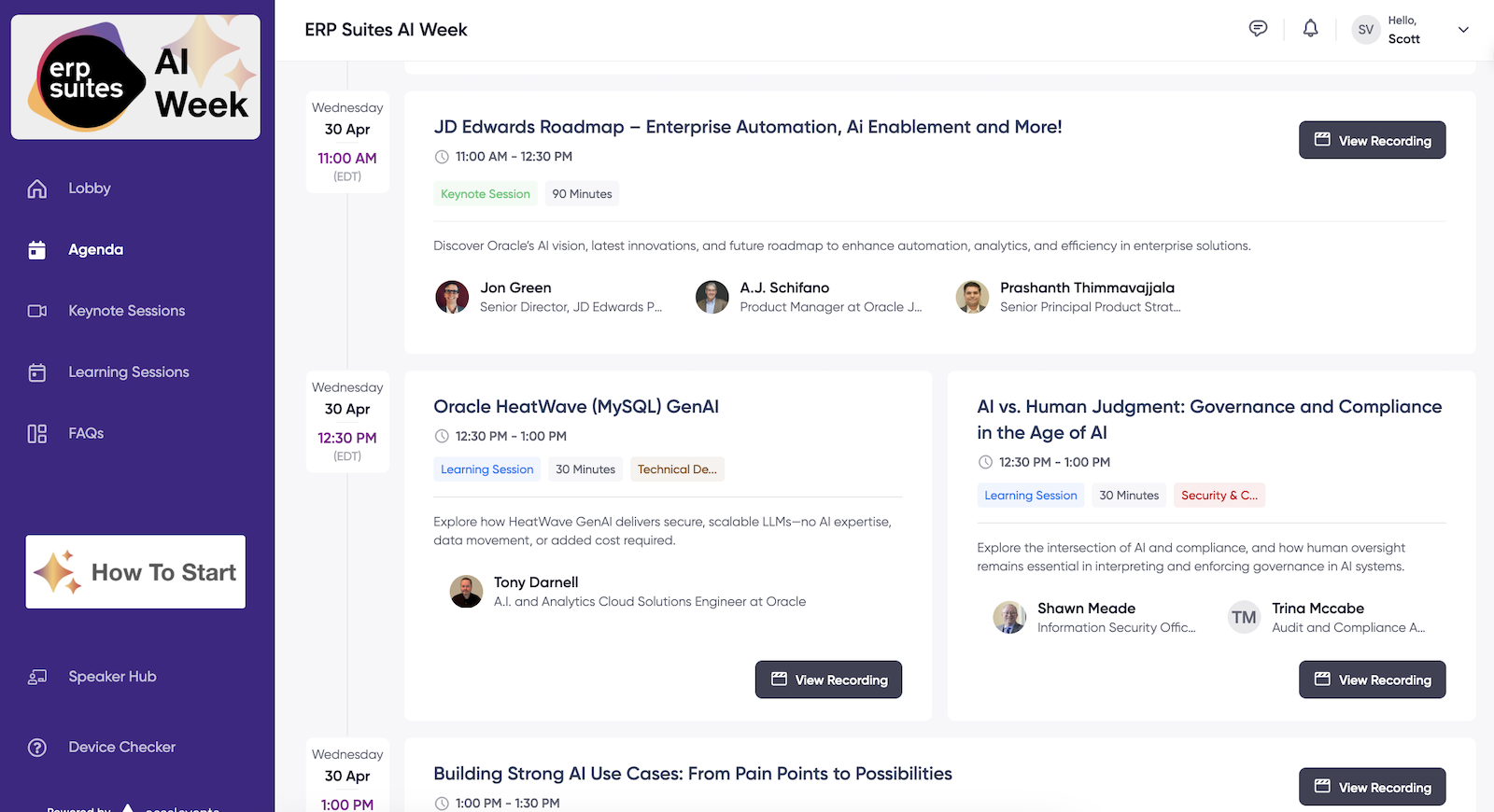Expand the Scott account dropdown arrow
Screen dimensions: 1494x812
click(x=1463, y=30)
